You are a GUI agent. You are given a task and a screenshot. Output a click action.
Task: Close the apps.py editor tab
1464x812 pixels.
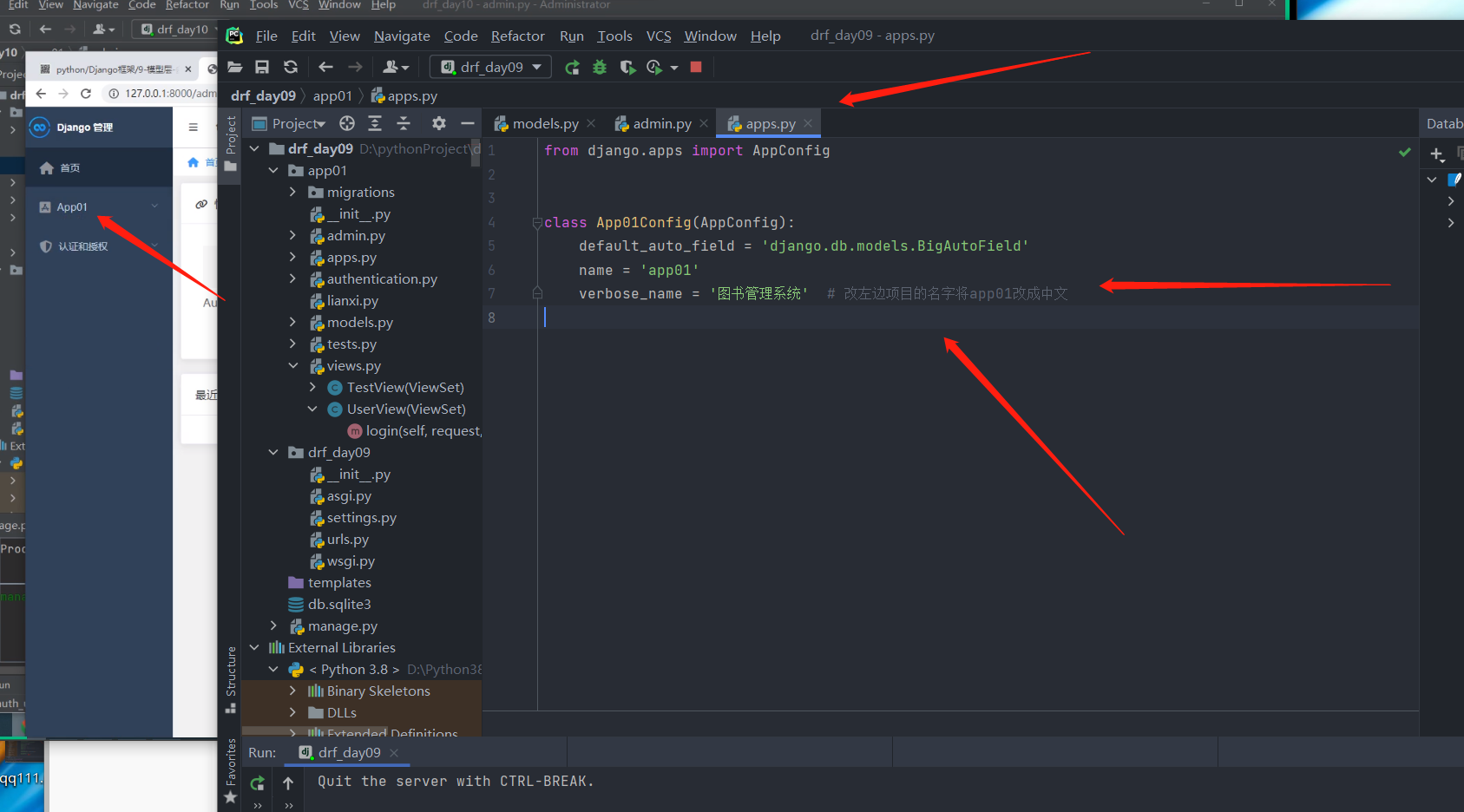coord(808,123)
